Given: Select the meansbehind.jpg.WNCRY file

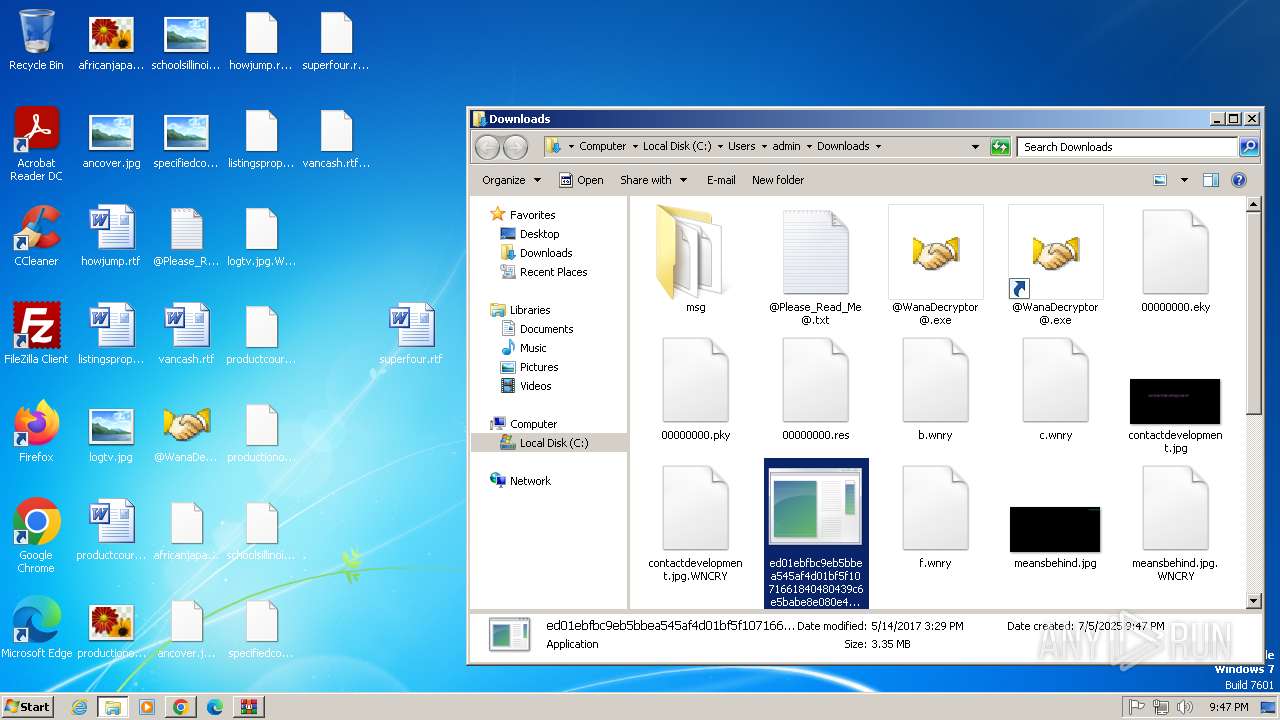Looking at the screenshot, I should point(1176,522).
